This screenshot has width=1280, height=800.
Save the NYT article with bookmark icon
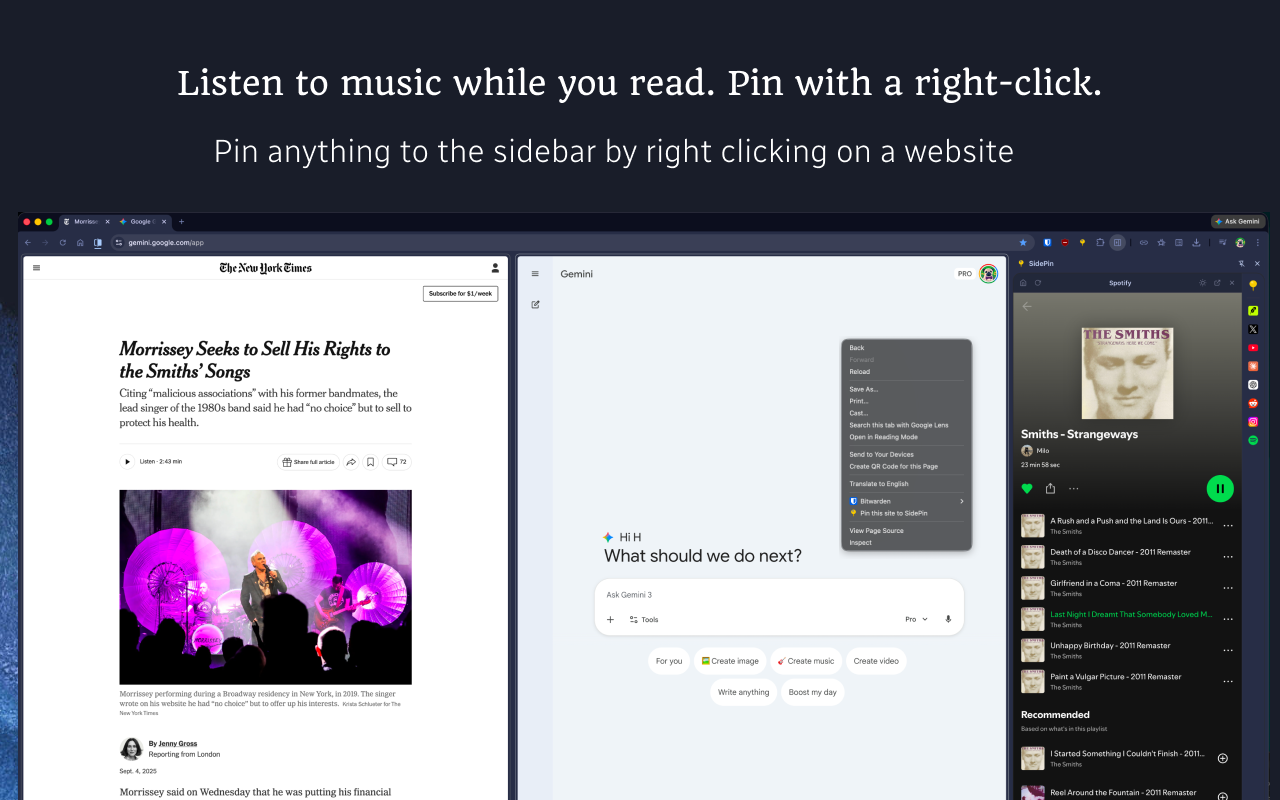[370, 462]
